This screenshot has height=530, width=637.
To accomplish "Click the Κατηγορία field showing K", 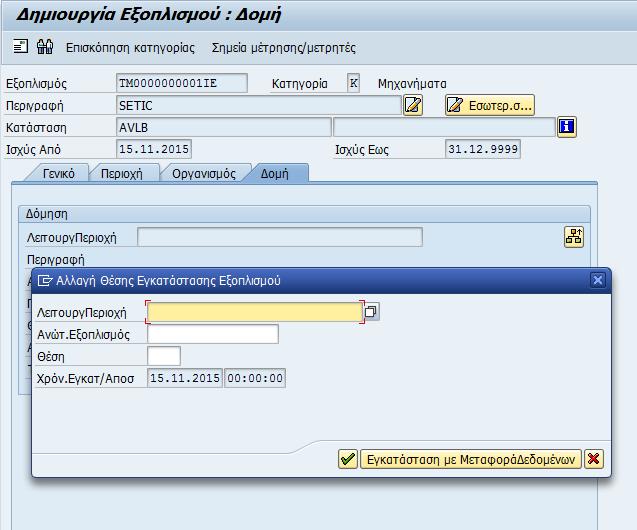I will tap(353, 83).
